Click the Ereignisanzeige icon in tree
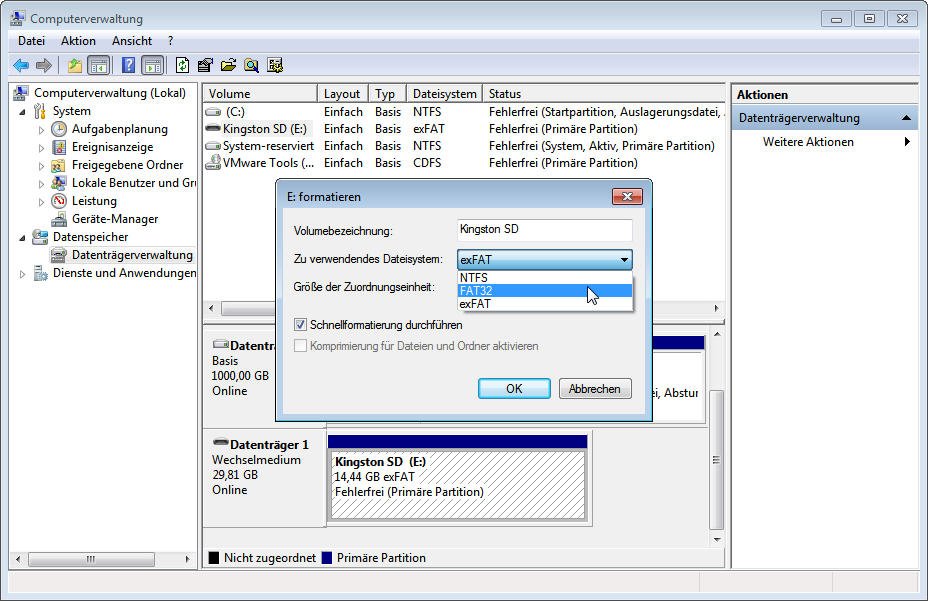The image size is (928, 601). (x=59, y=147)
